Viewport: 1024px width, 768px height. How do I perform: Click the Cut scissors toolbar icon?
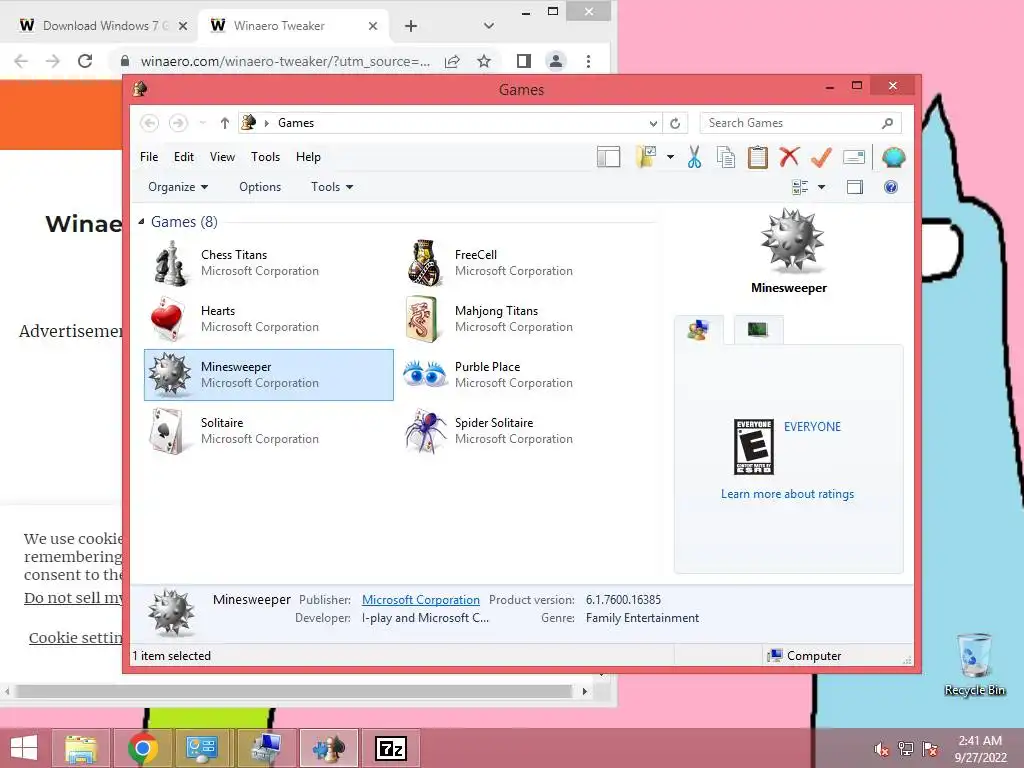[694, 157]
